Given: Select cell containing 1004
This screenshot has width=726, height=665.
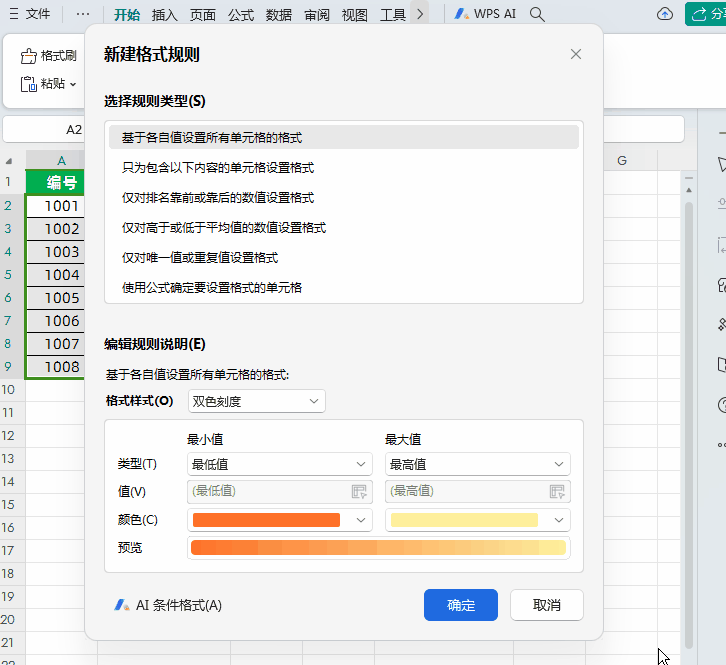Looking at the screenshot, I should pyautogui.click(x=56, y=275).
